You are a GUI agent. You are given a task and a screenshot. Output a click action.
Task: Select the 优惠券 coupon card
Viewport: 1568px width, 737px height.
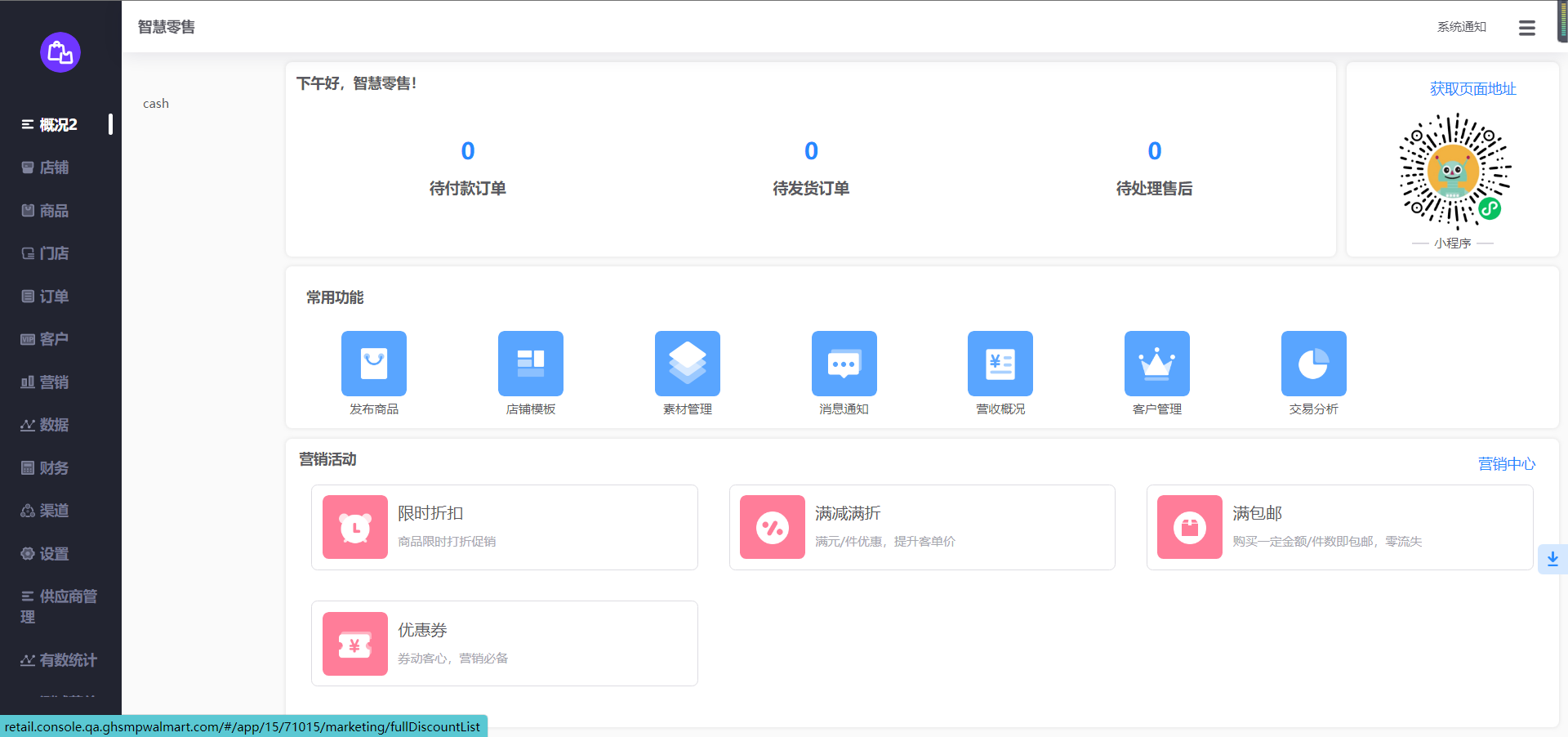click(504, 644)
